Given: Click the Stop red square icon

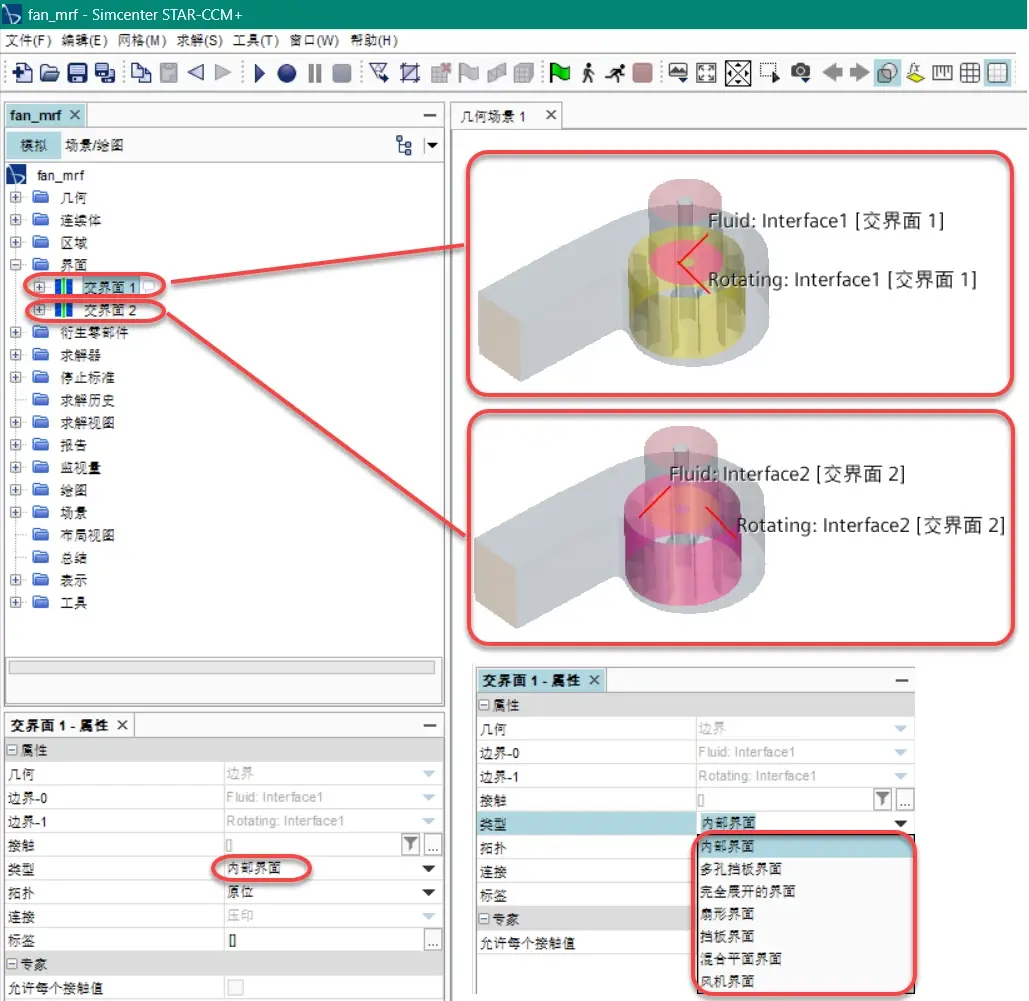Looking at the screenshot, I should click(x=642, y=72).
